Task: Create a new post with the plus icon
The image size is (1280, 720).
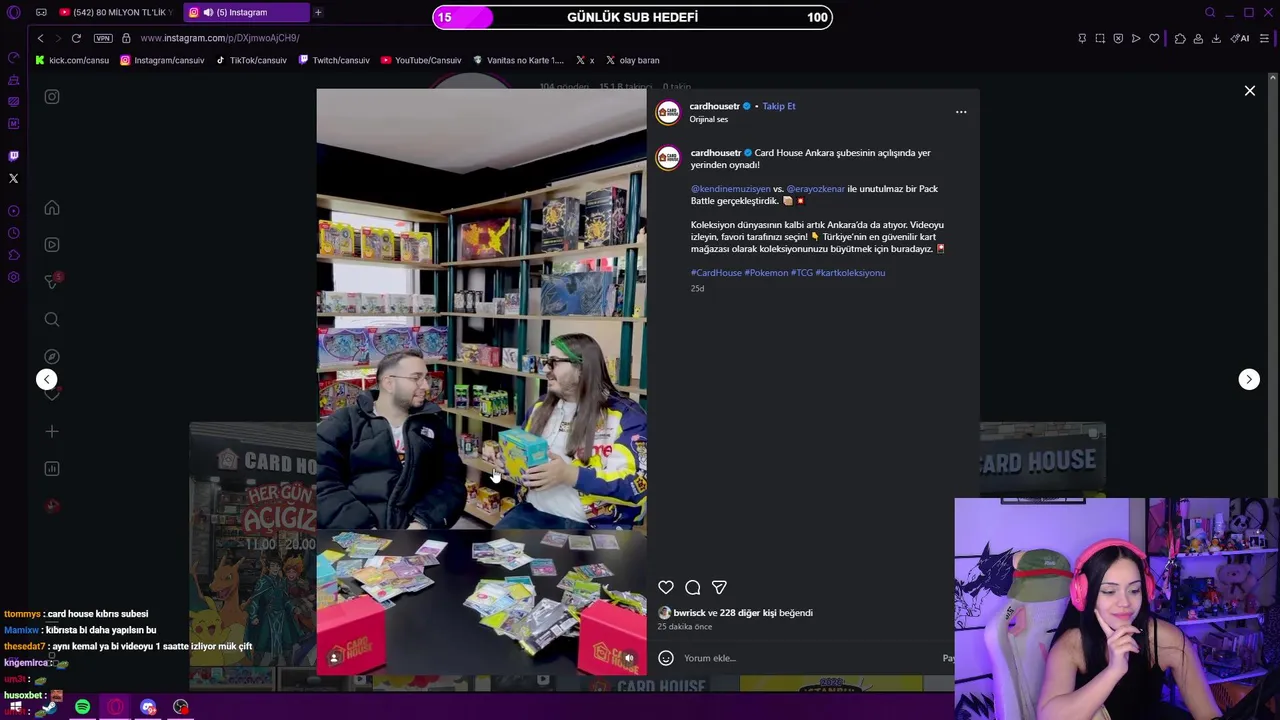Action: pyautogui.click(x=52, y=431)
